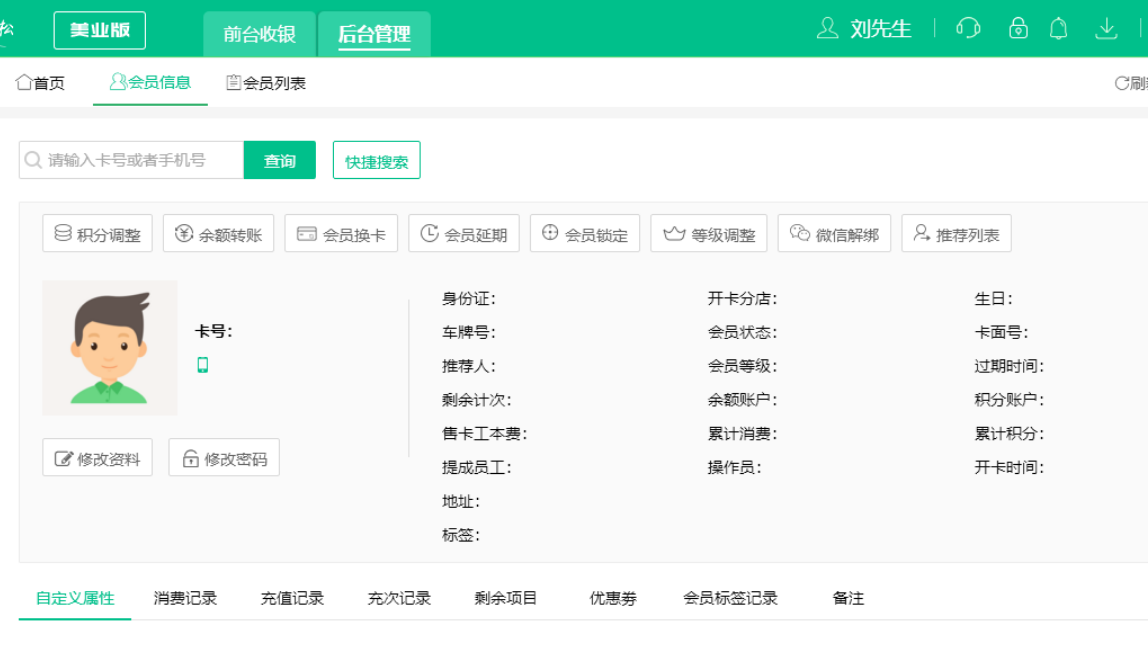Click the download icon in top bar
The image size is (1148, 652).
coord(1106,28)
